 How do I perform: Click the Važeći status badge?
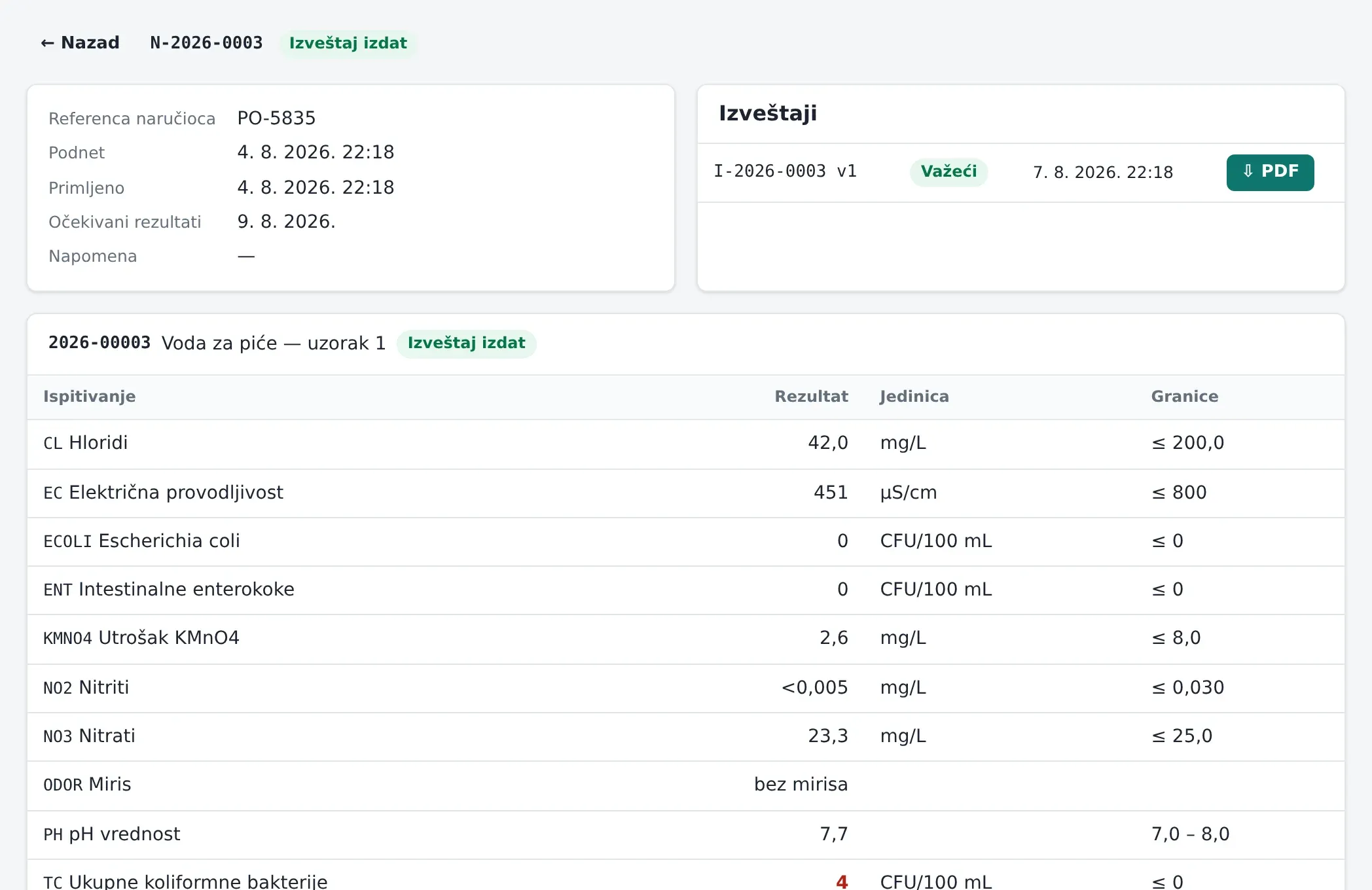point(948,171)
